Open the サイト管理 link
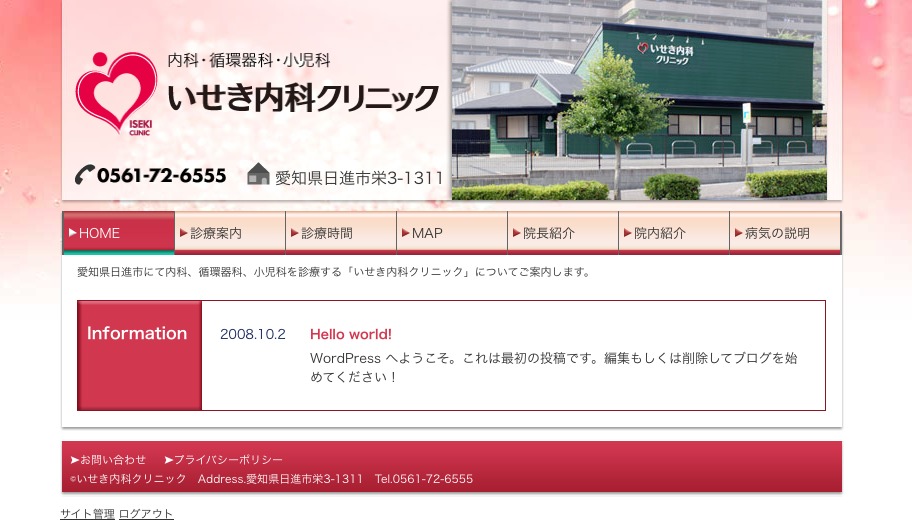The image size is (912, 526). [x=87, y=514]
